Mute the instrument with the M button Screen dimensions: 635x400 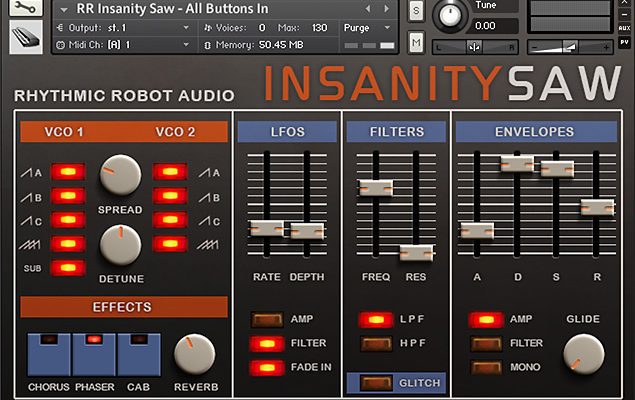pos(417,42)
